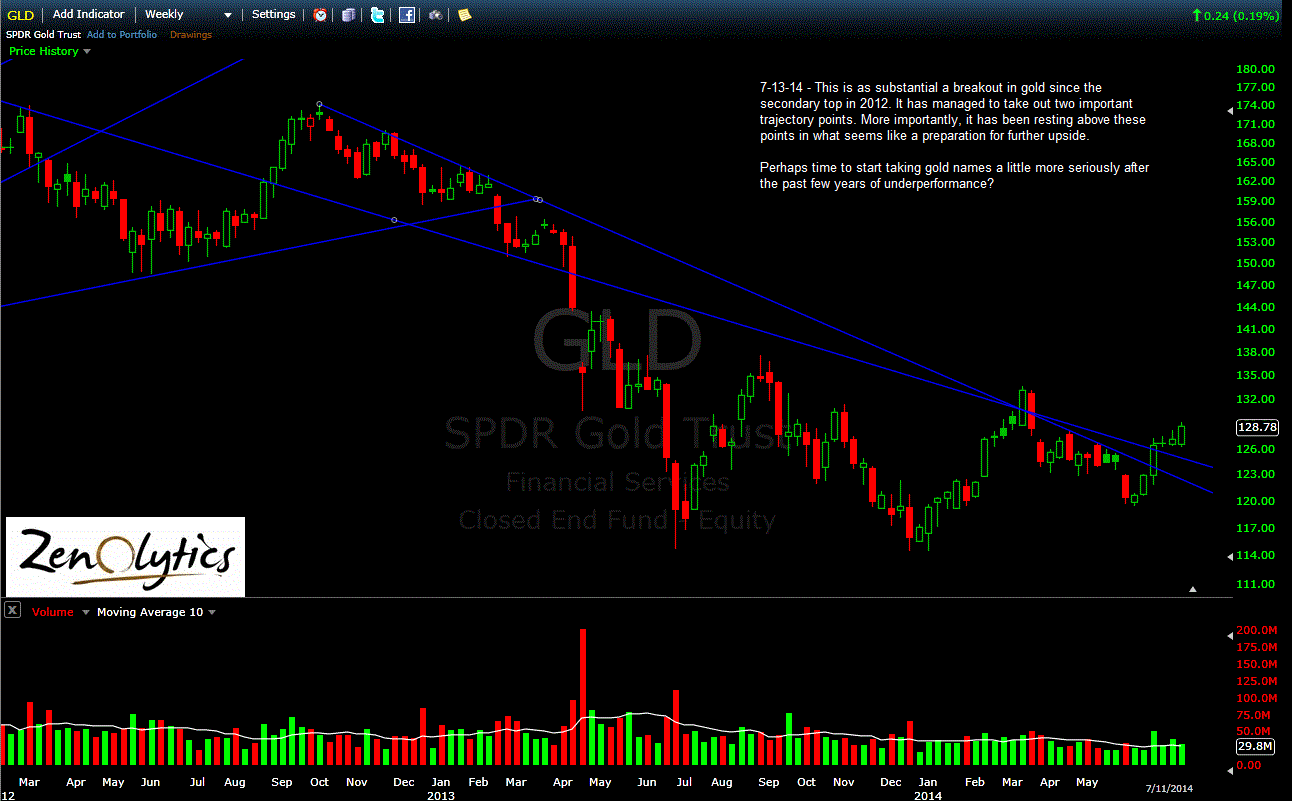Click the Moving Average 10 label

click(150, 611)
